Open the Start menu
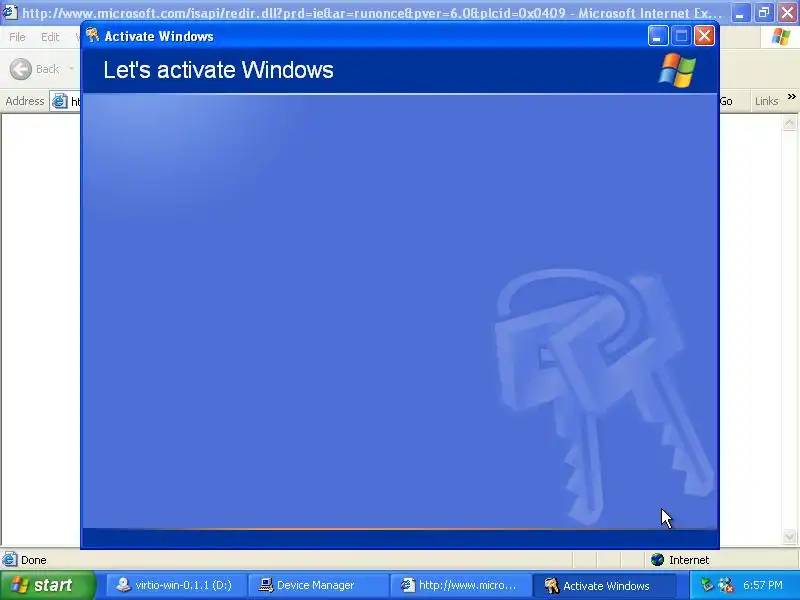 pyautogui.click(x=47, y=585)
